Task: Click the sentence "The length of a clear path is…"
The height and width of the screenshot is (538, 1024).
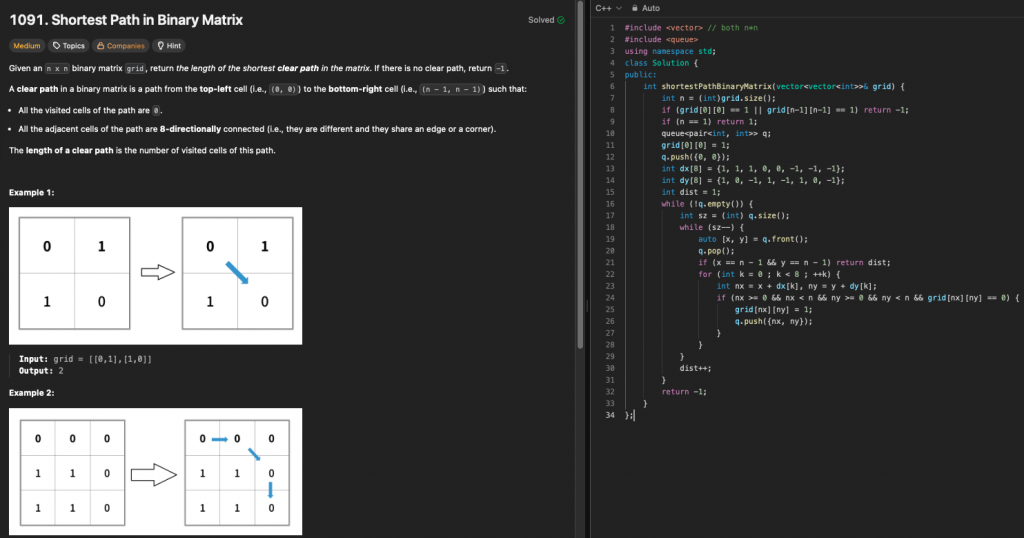Action: tap(142, 150)
